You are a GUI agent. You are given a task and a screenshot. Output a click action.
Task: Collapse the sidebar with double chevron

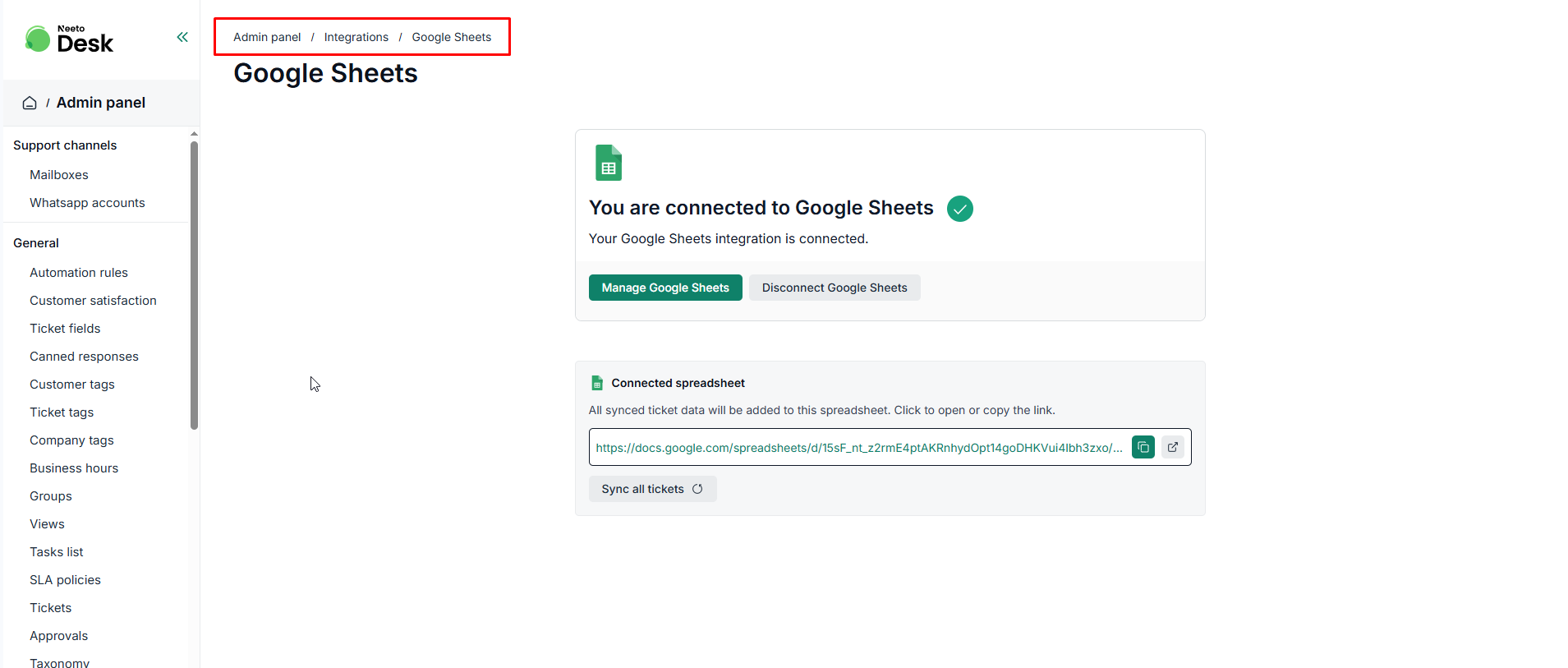(x=182, y=37)
